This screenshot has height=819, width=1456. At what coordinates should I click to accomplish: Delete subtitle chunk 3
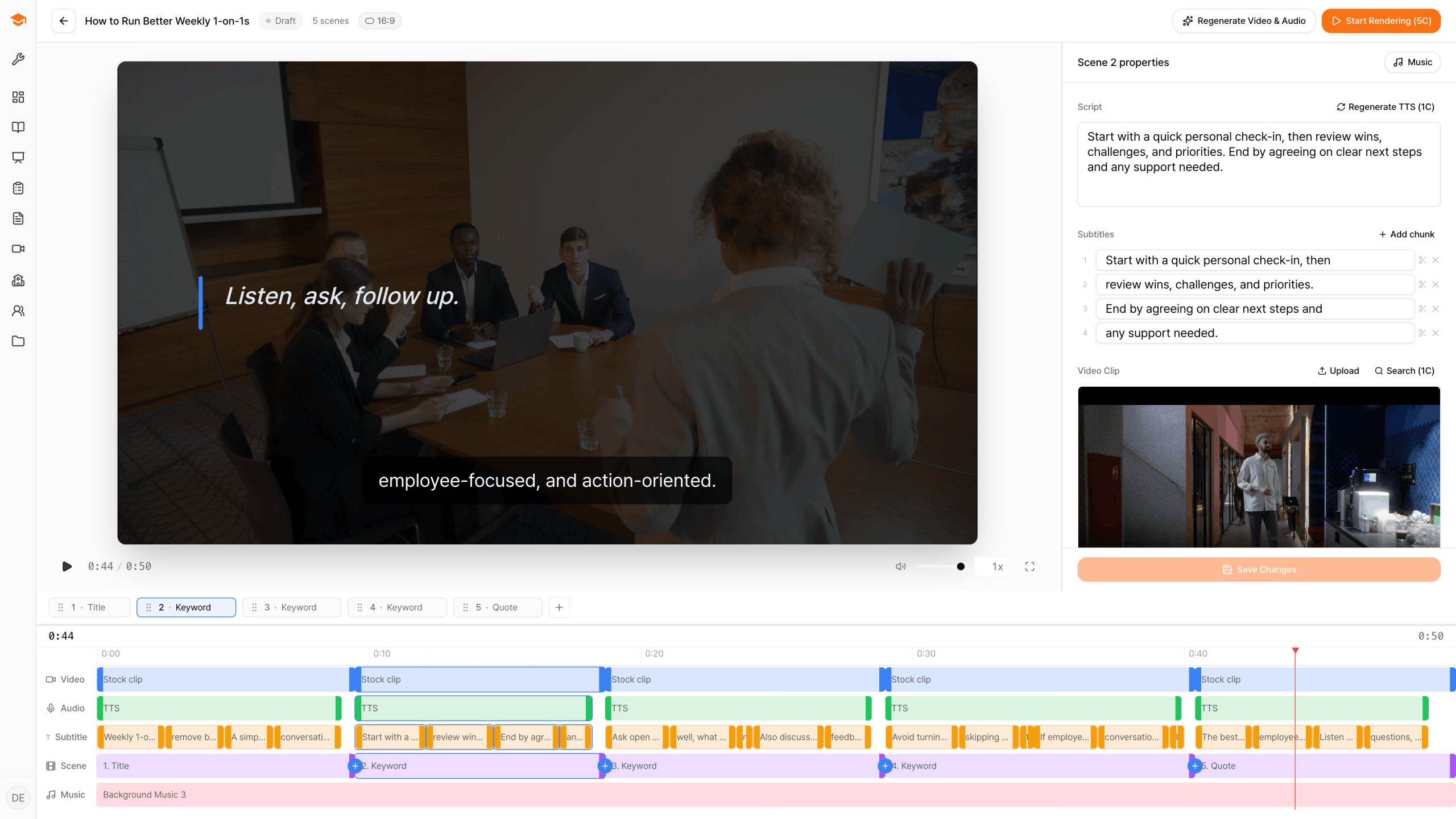coord(1436,309)
